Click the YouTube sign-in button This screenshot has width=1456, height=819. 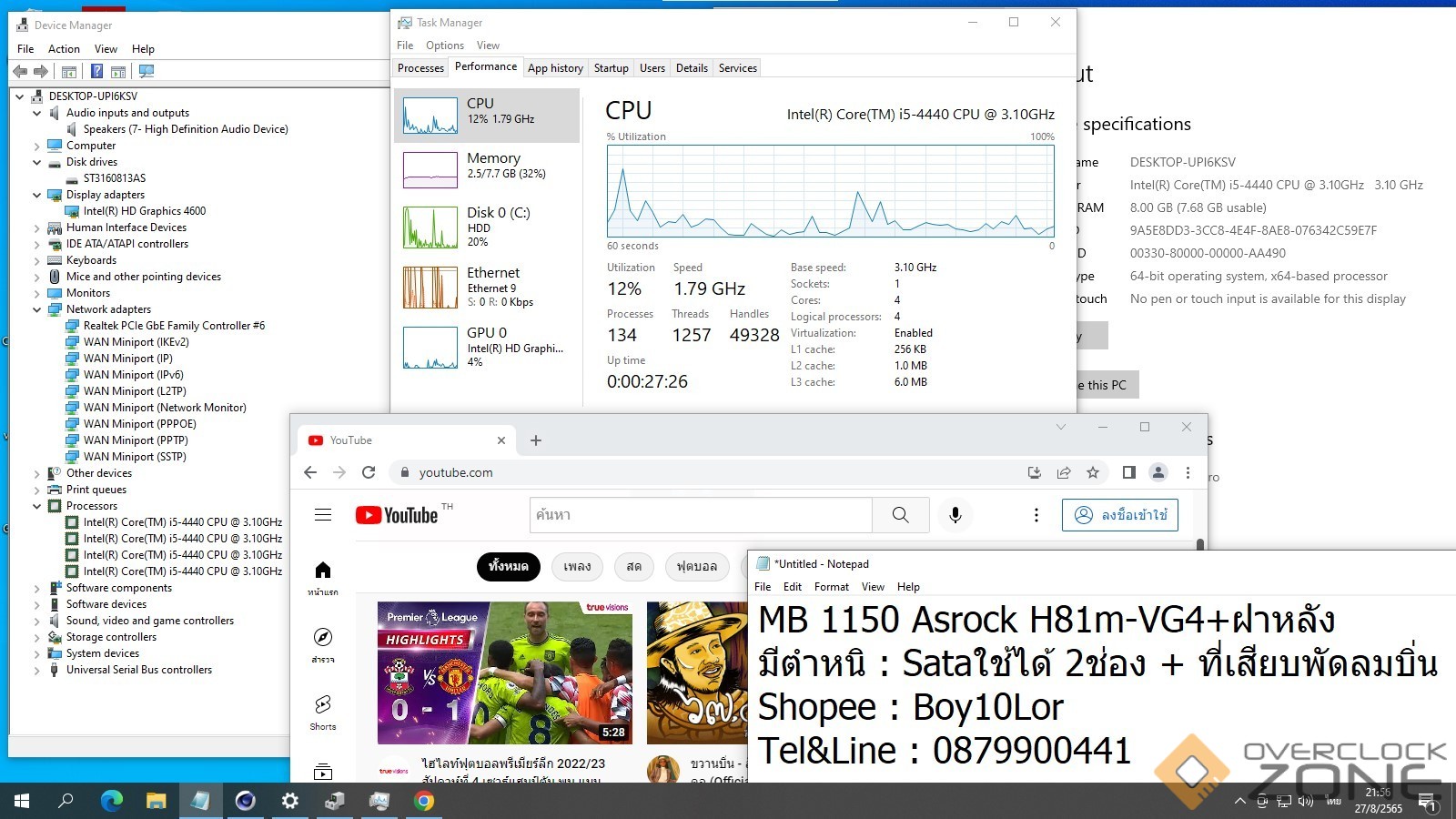(1119, 515)
